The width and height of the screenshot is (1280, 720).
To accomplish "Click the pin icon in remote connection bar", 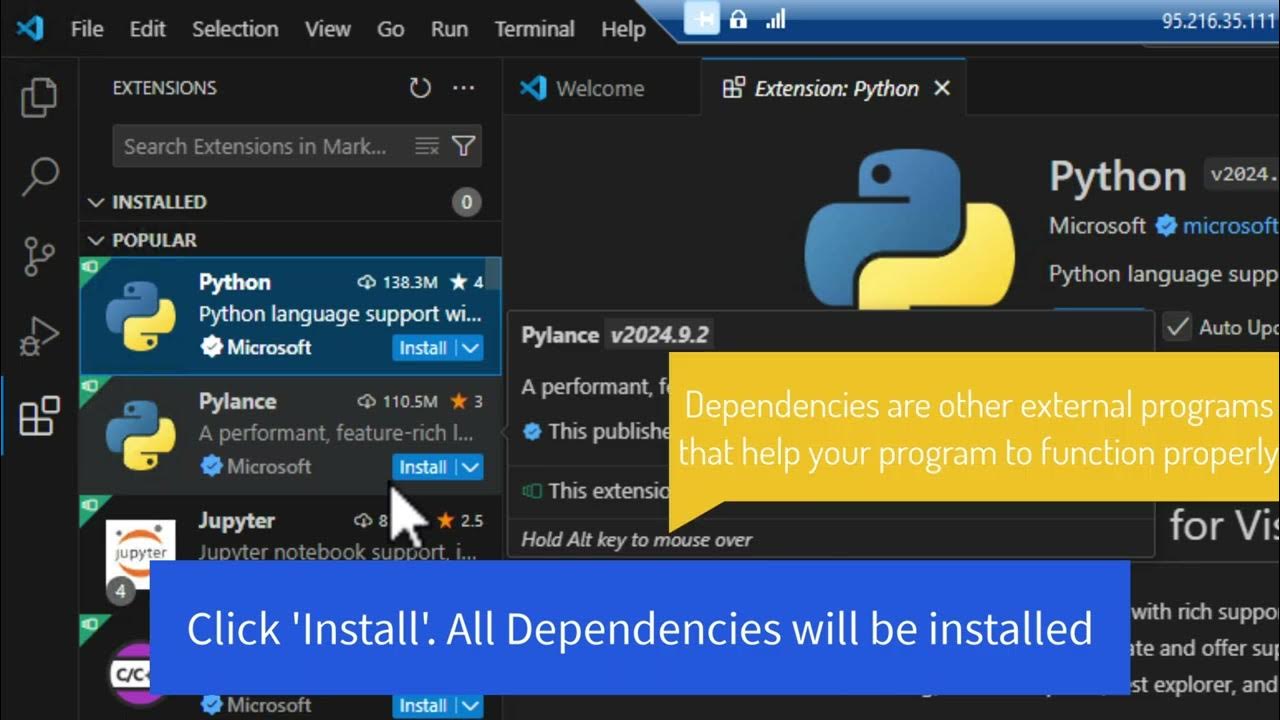I will [702, 19].
